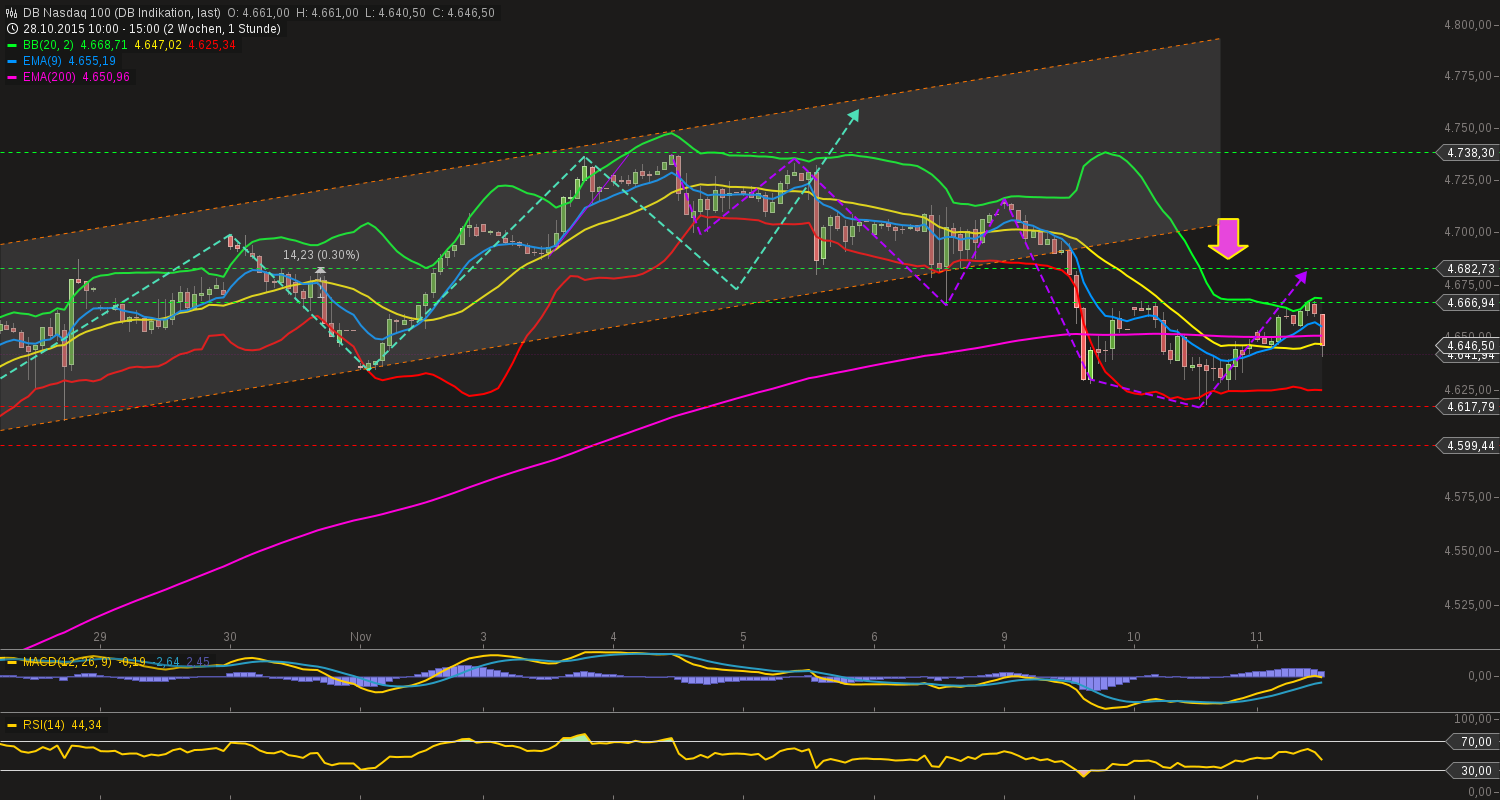Click the magenta EMA(200) color marker

click(x=12, y=77)
